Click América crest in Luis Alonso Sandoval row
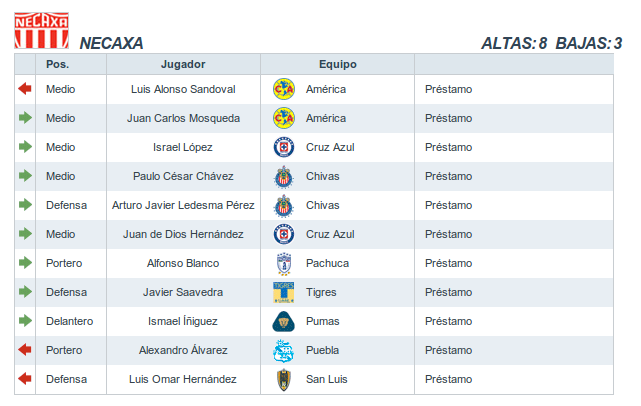The height and width of the screenshot is (406, 641). [x=284, y=89]
